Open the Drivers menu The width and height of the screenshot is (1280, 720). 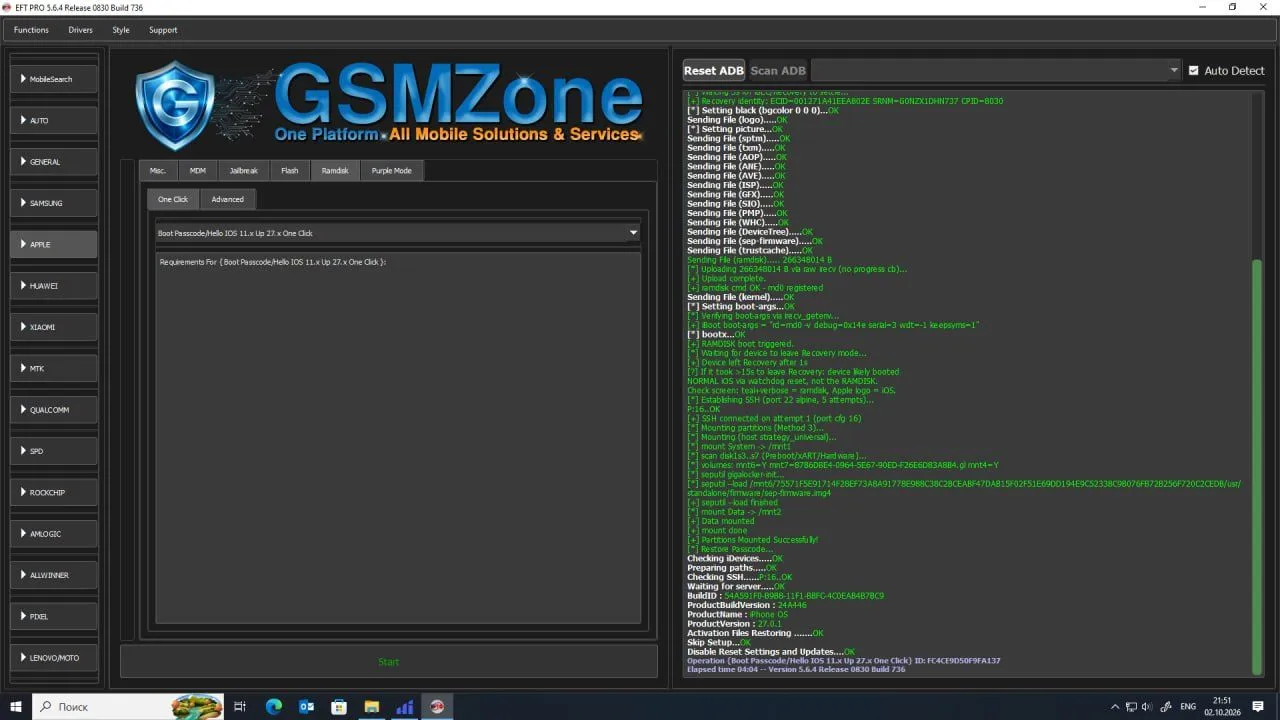pos(80,30)
